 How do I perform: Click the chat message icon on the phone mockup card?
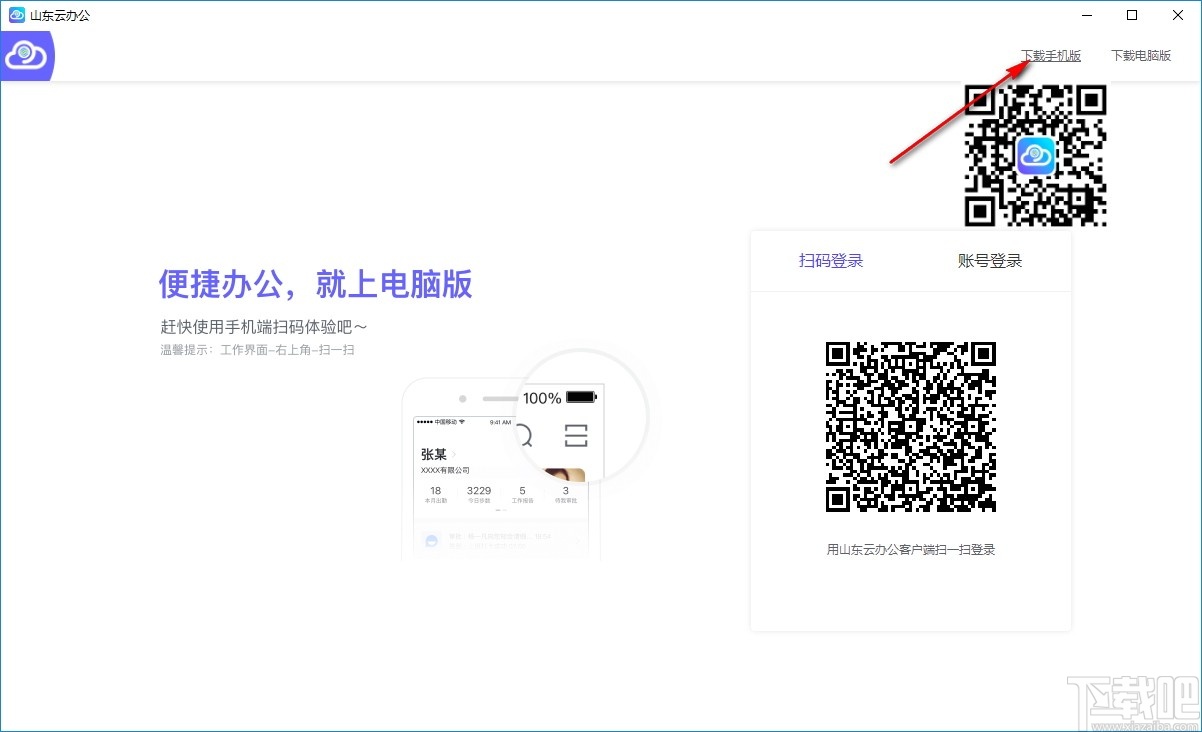pyautogui.click(x=431, y=540)
